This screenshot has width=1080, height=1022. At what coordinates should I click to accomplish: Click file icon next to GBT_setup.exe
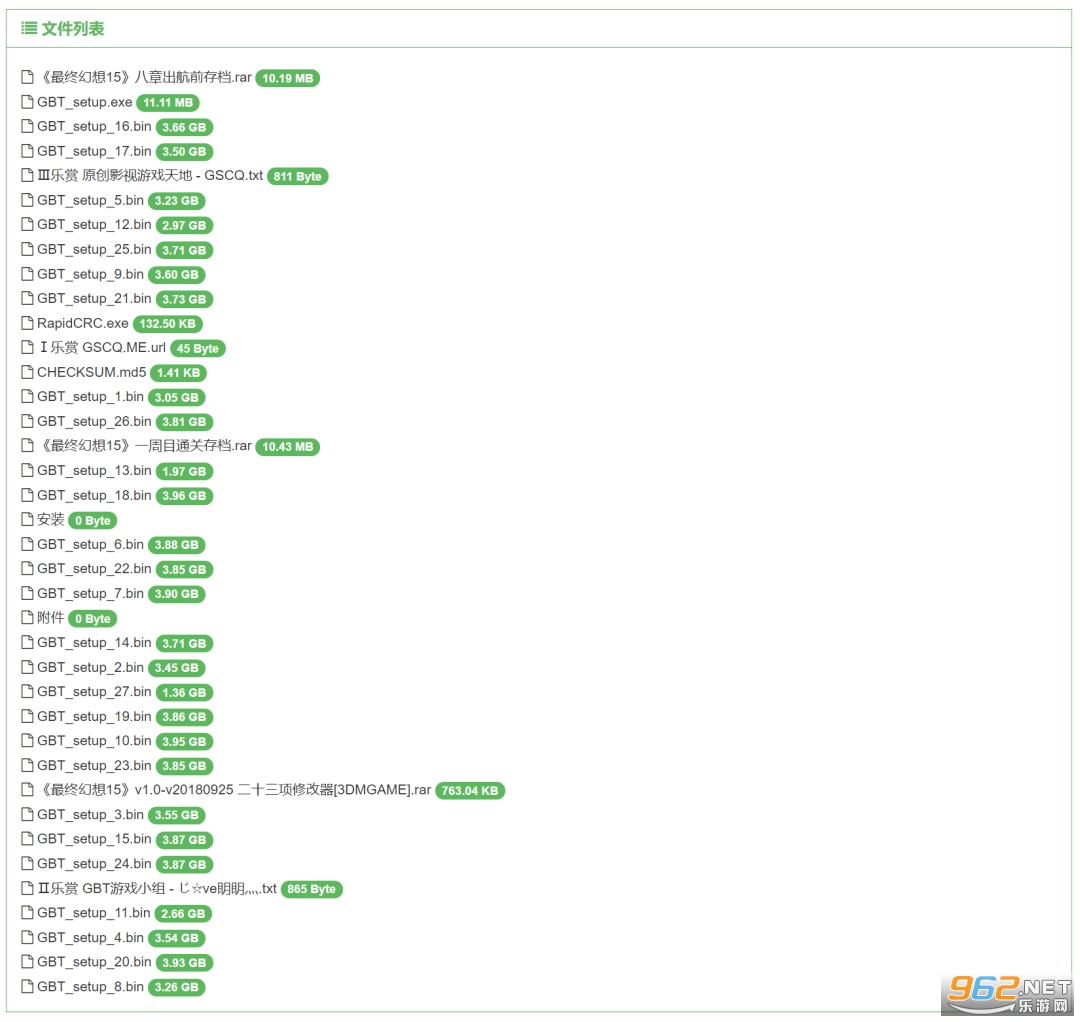point(28,102)
